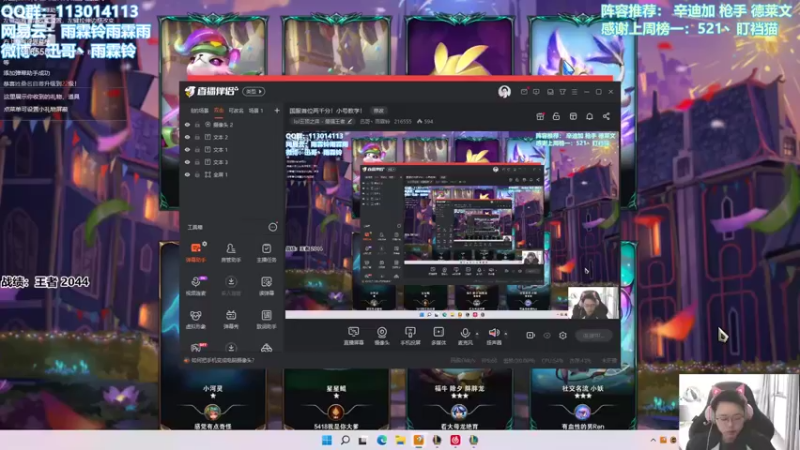Hide the 文本 2 source layer

click(x=187, y=137)
